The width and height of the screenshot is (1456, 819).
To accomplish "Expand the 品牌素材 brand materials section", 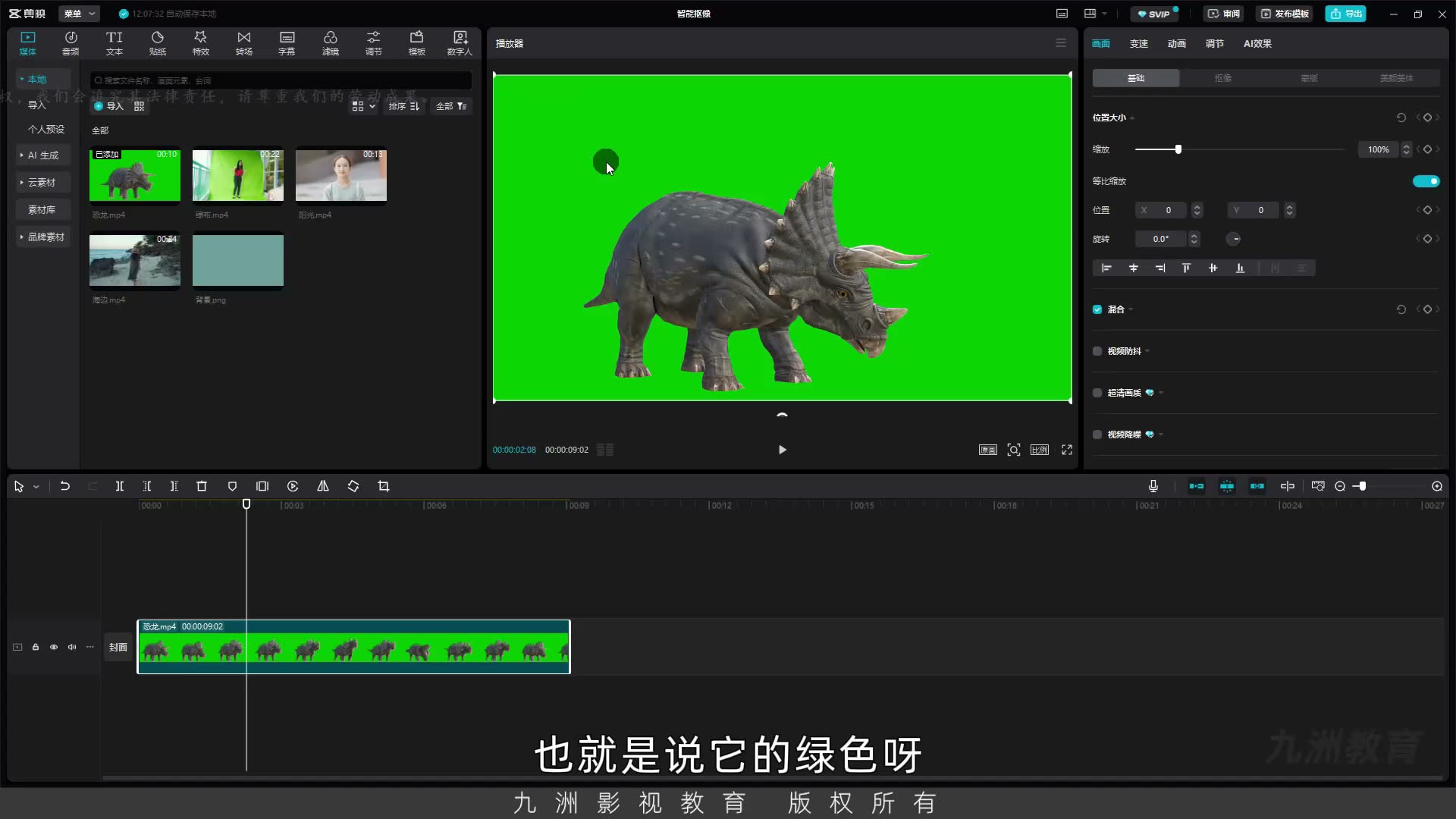I will click(42, 237).
